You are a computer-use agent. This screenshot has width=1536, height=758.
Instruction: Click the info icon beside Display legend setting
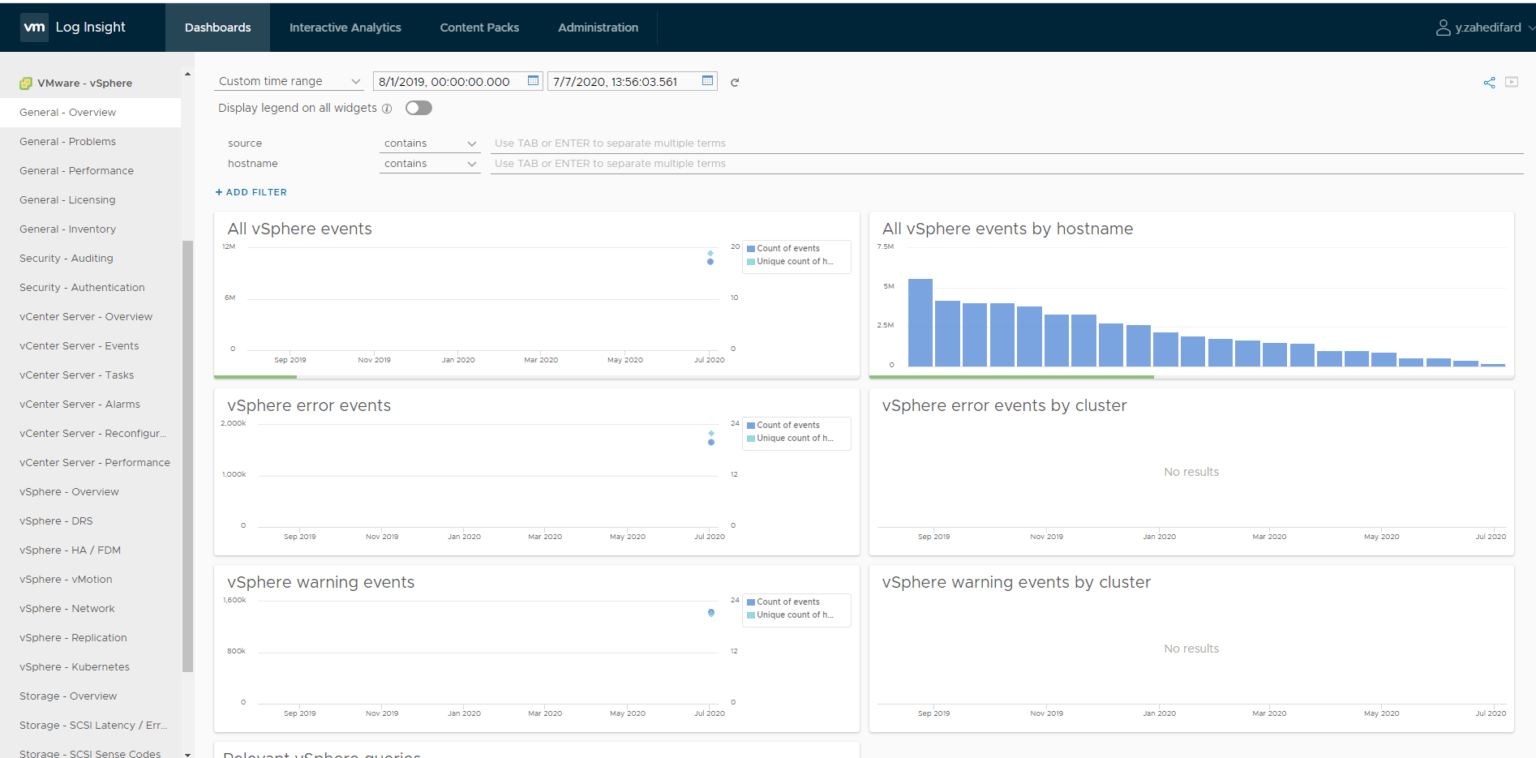point(387,108)
